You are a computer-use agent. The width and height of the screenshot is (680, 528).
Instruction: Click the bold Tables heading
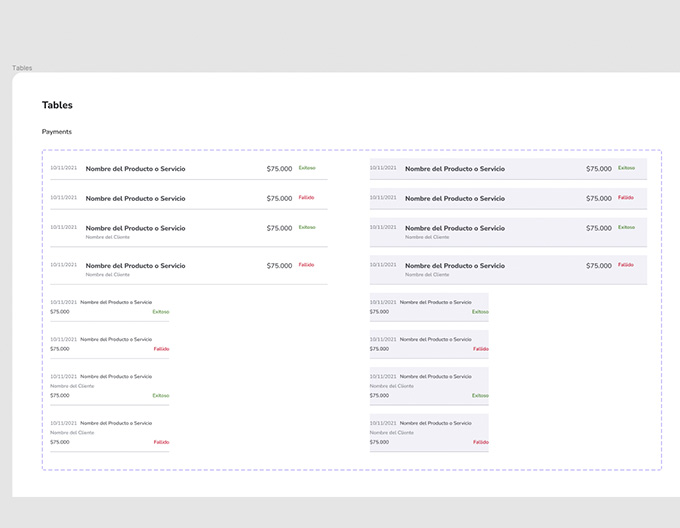point(57,105)
